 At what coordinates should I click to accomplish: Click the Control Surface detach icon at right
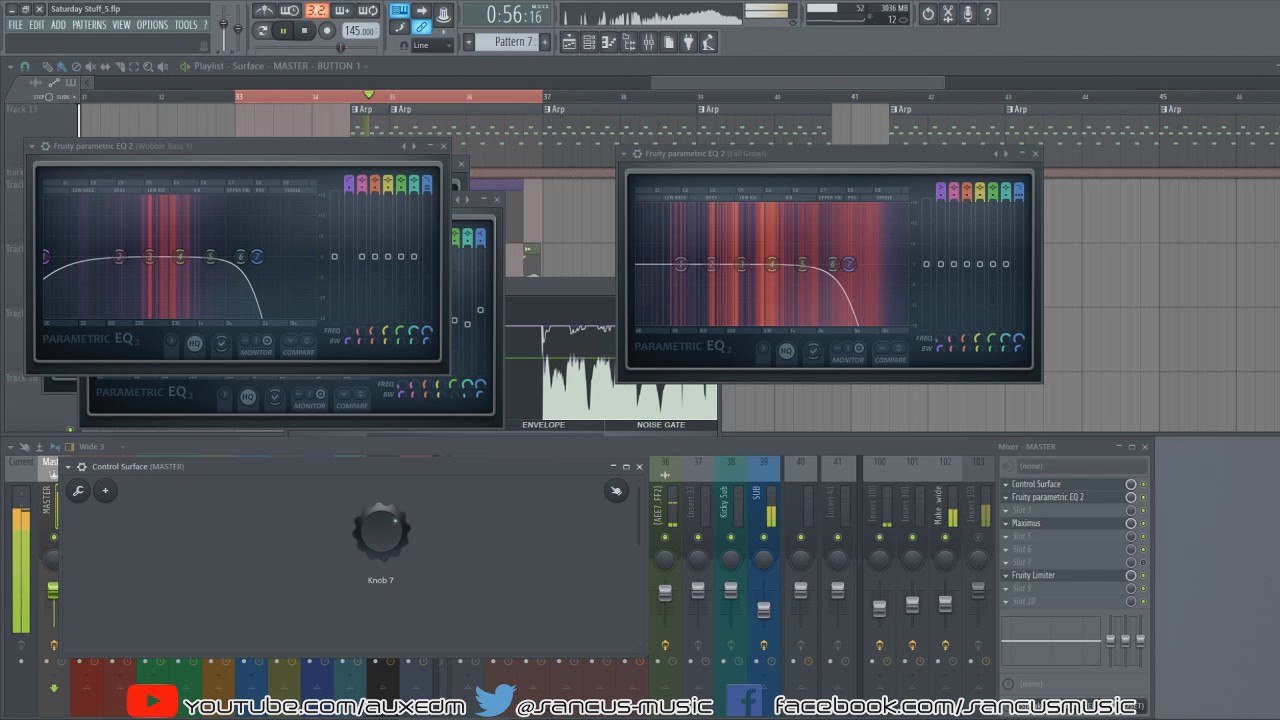coord(616,490)
